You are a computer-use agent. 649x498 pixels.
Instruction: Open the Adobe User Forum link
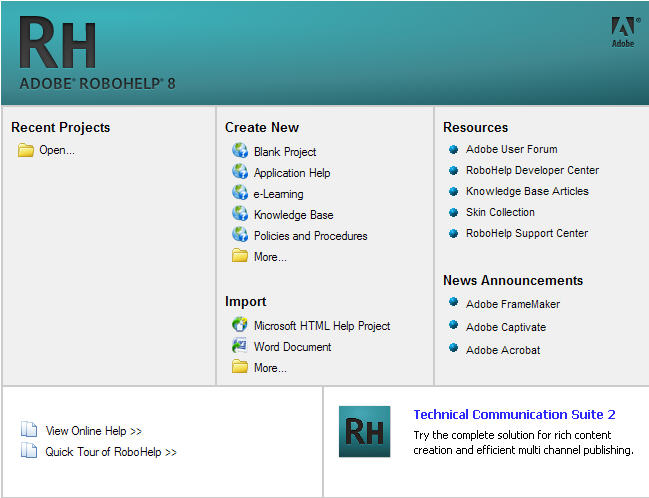512,149
